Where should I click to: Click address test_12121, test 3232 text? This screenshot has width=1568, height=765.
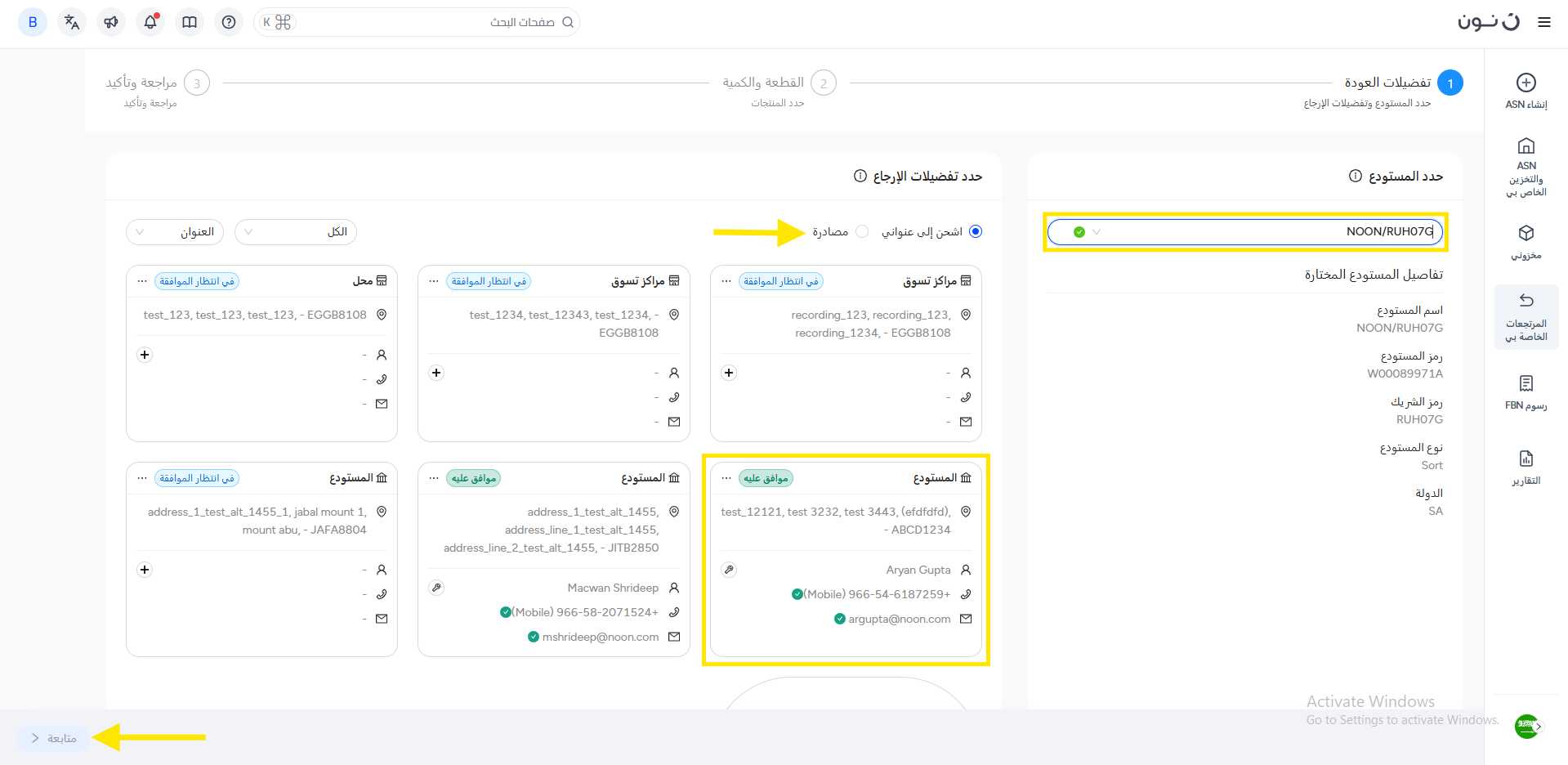(836, 521)
